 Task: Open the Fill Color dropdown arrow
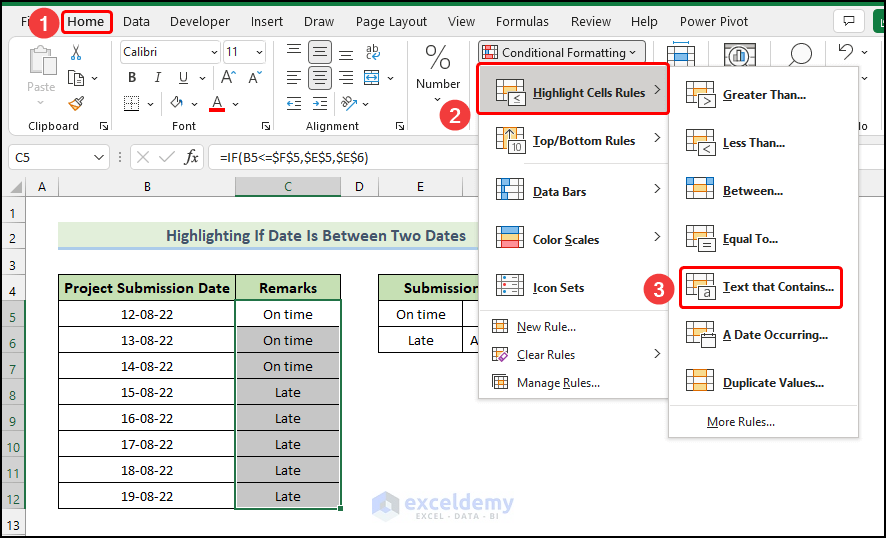click(194, 104)
